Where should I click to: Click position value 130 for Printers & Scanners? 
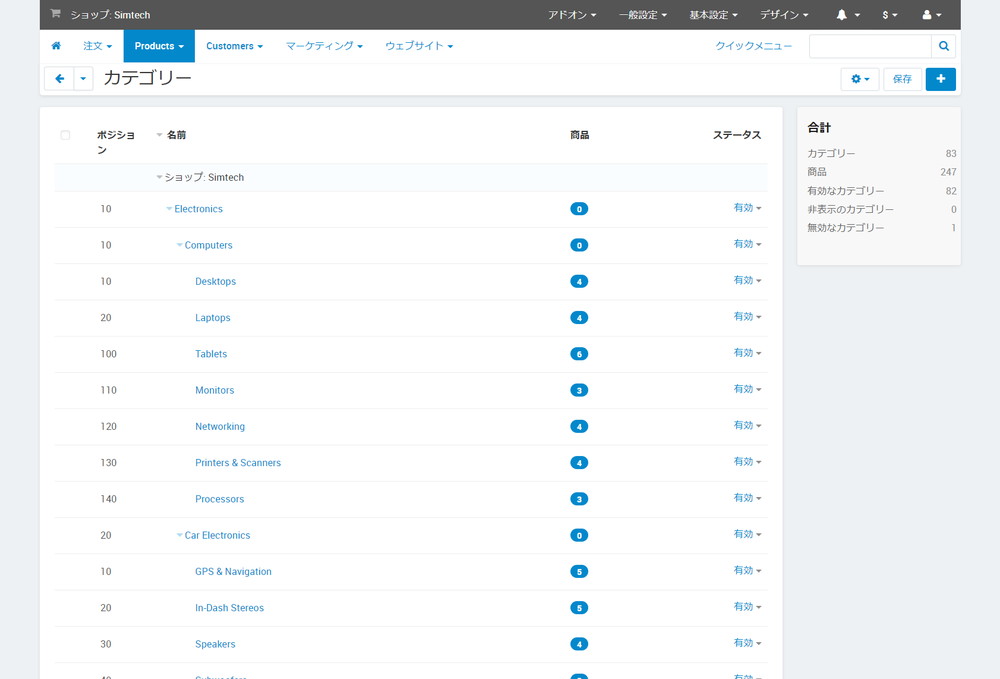click(x=108, y=463)
